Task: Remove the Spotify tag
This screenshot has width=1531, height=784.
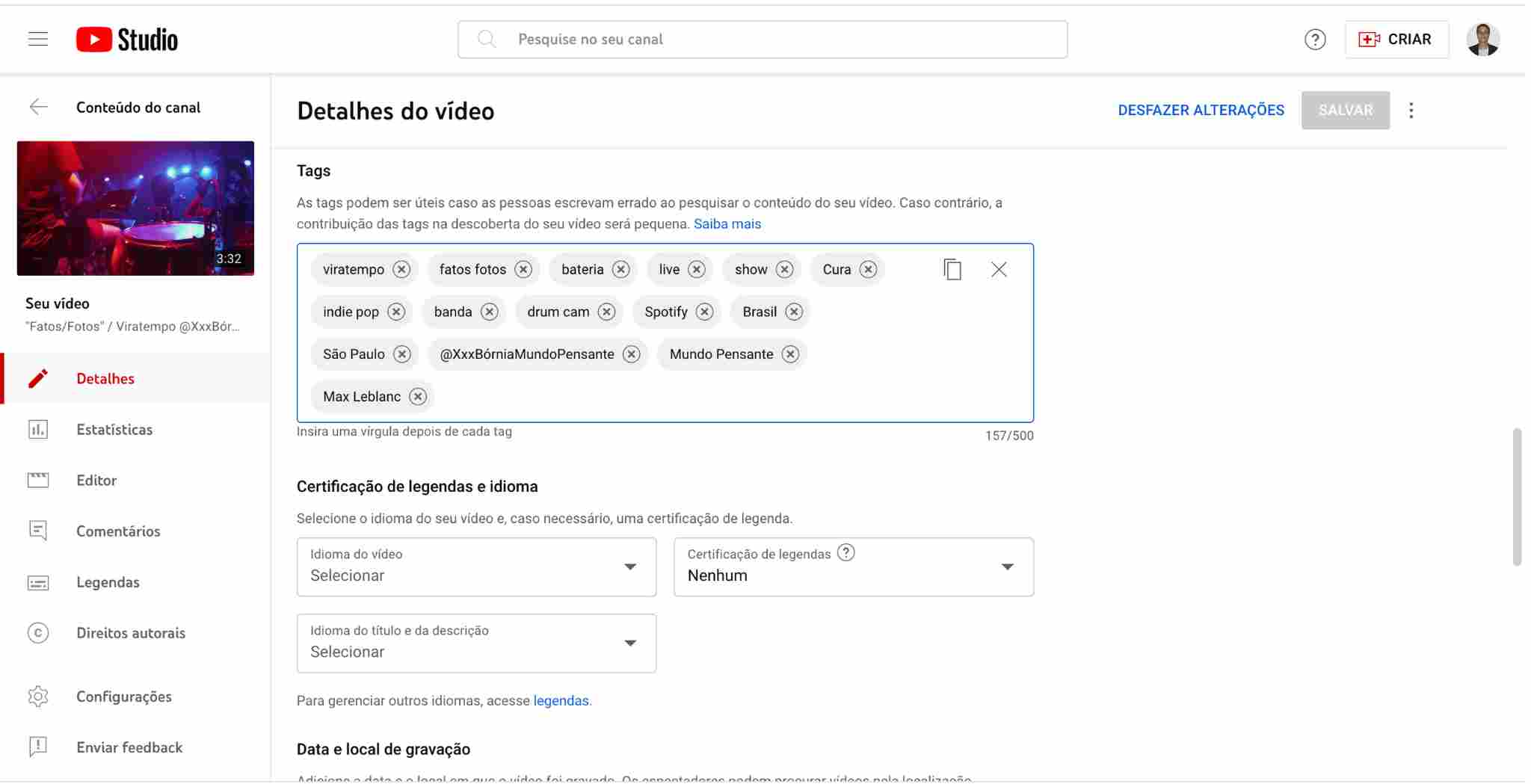Action: click(x=704, y=312)
